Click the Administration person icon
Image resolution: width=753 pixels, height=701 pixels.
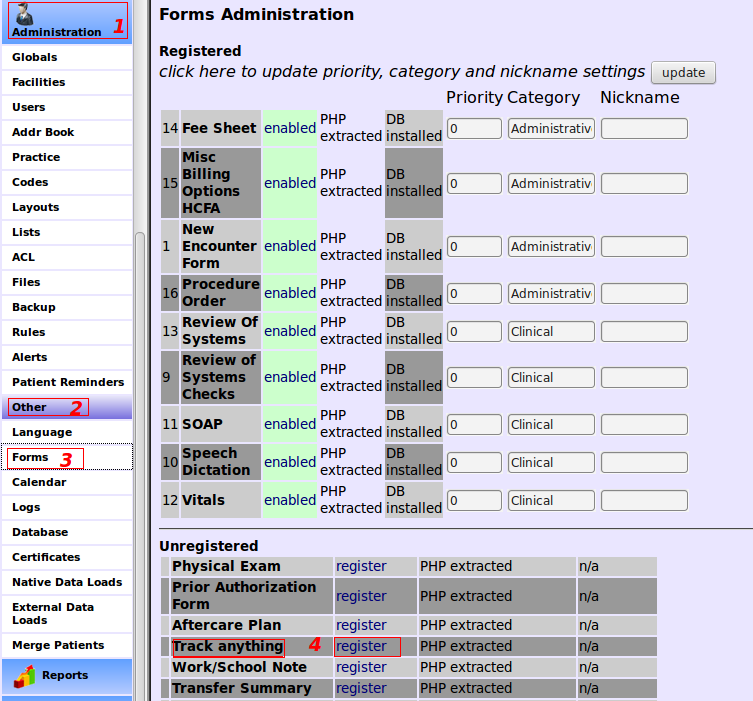(x=26, y=14)
